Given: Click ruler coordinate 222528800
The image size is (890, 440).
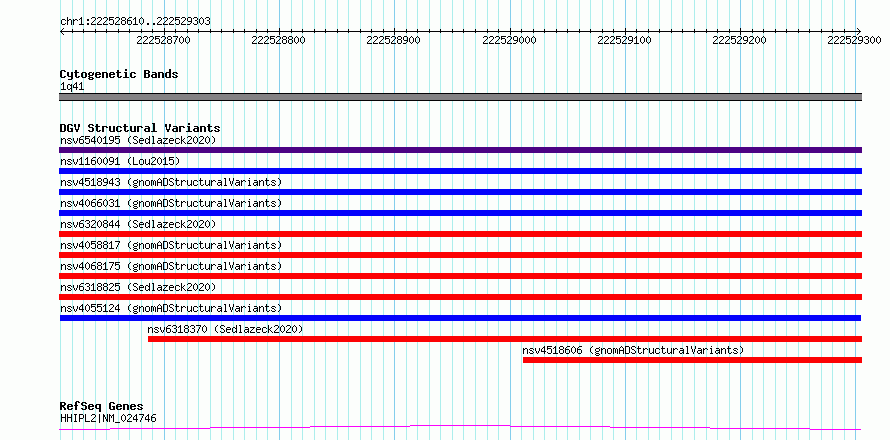Looking at the screenshot, I should pos(279,40).
